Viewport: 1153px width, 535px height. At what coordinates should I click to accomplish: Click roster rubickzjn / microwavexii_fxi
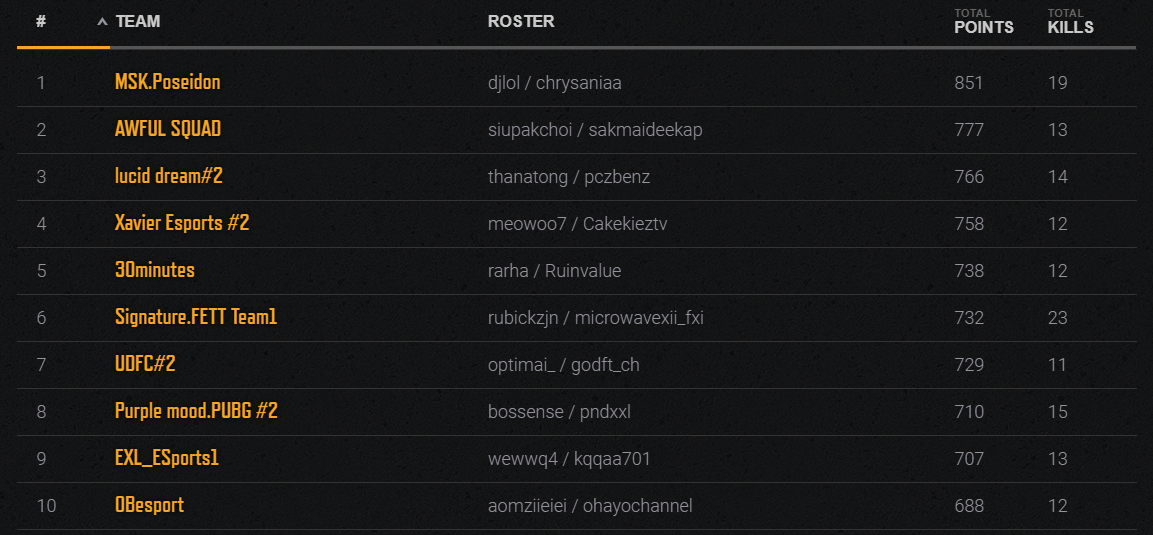(x=596, y=318)
